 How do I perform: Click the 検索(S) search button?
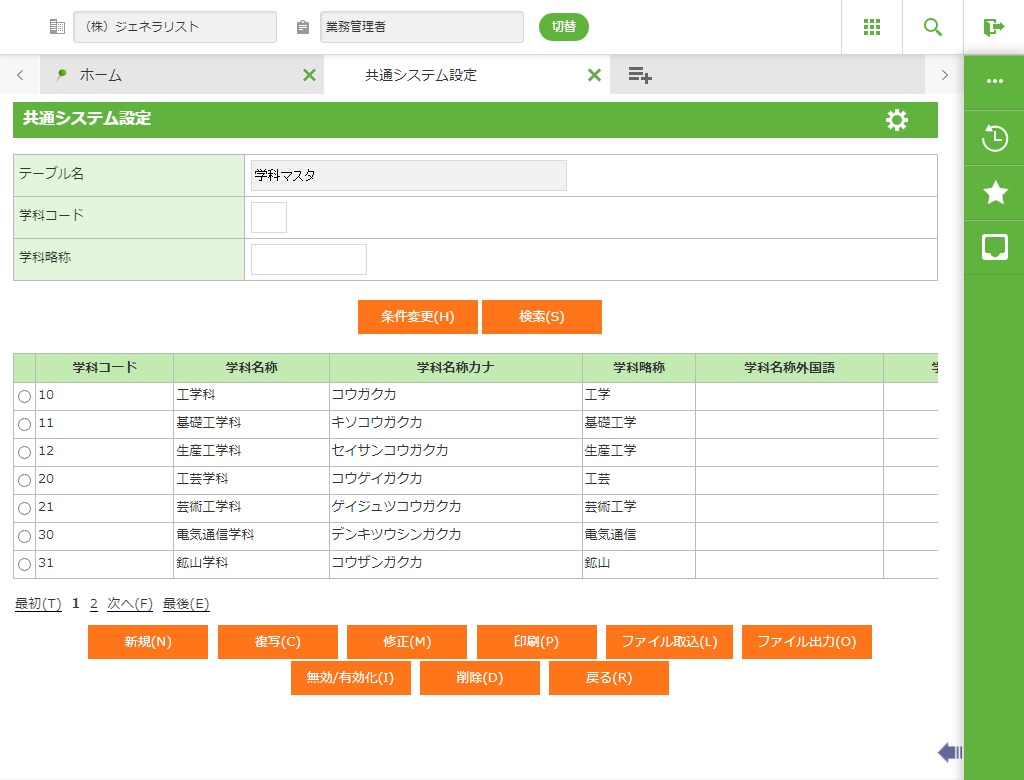(541, 317)
